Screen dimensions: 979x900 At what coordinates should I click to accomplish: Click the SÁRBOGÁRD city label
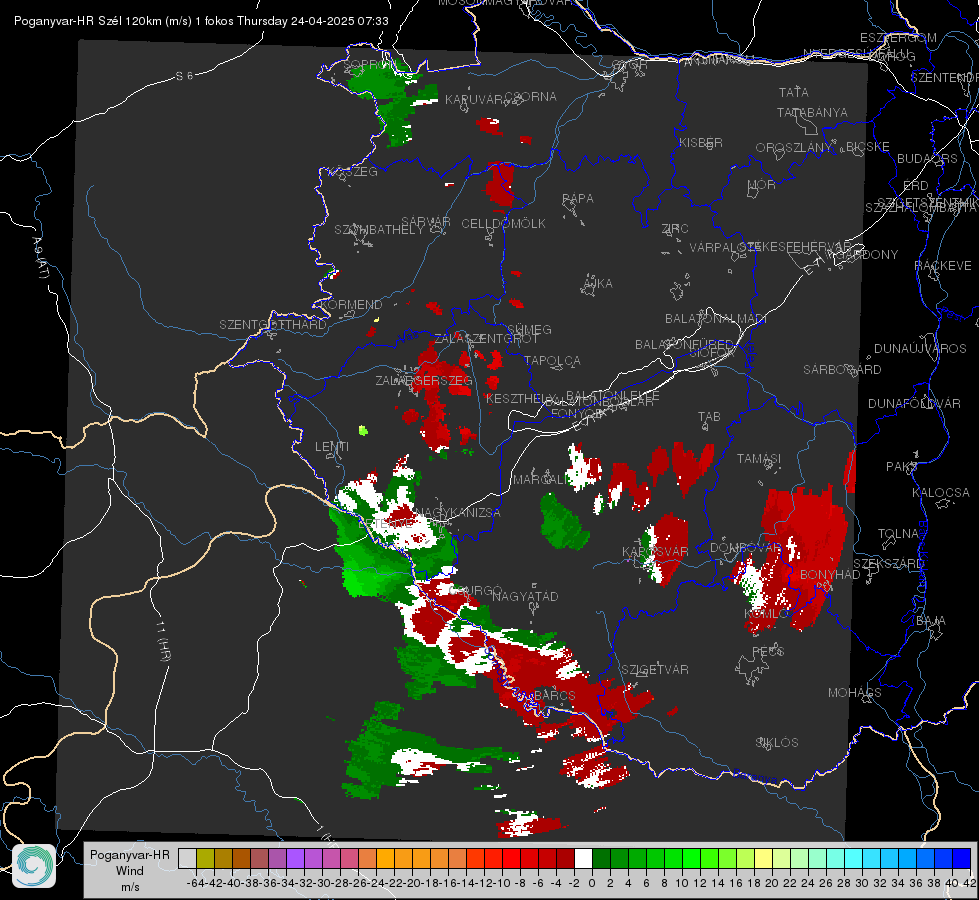pyautogui.click(x=842, y=370)
